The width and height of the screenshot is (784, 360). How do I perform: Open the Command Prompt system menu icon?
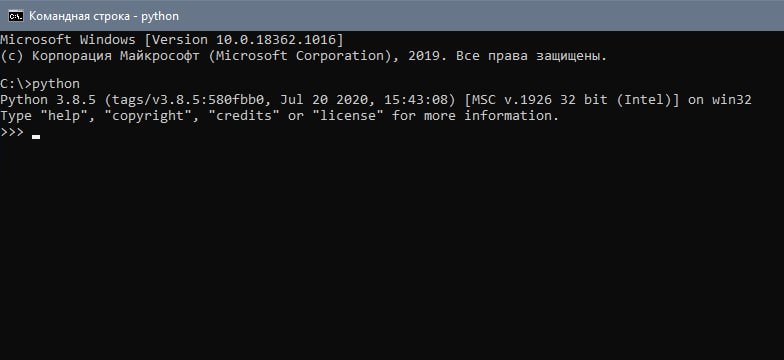(16, 16)
